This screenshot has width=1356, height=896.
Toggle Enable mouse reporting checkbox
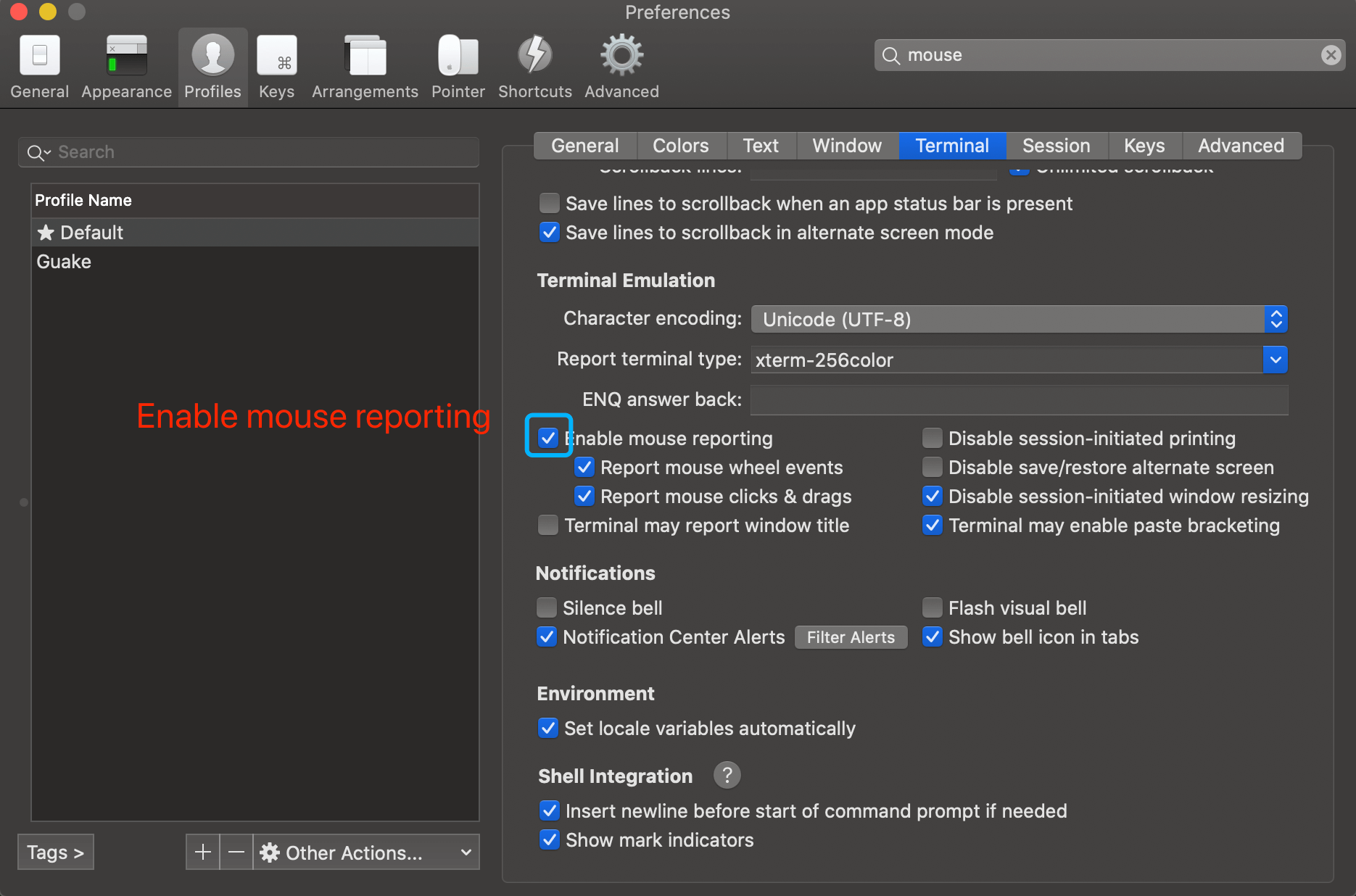pos(548,438)
